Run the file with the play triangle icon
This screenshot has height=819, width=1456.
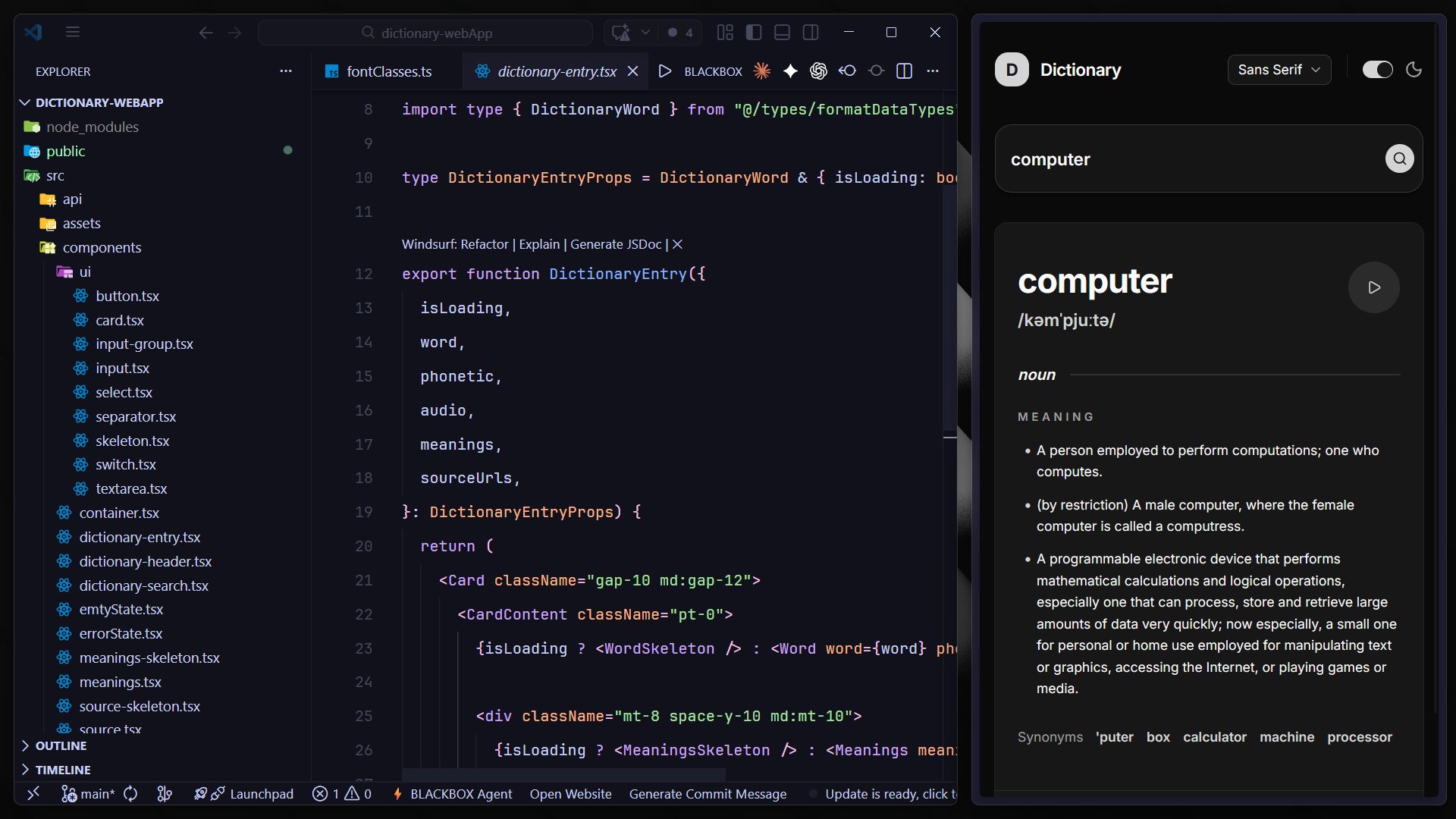[665, 71]
